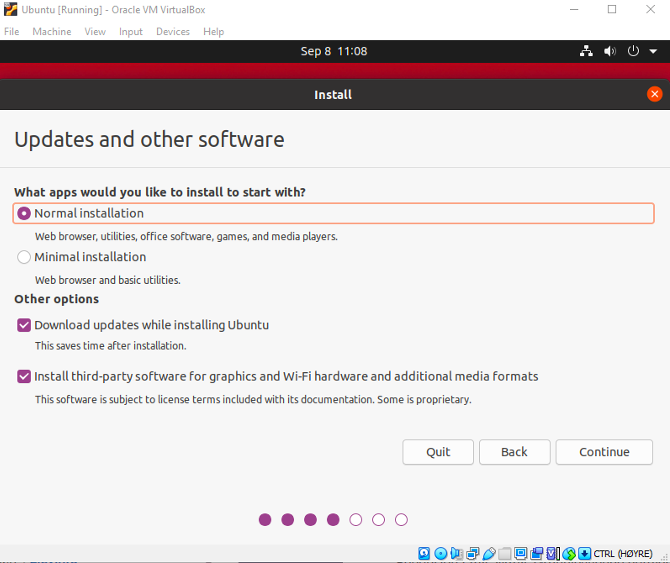Click the VirtualBox app icon in title bar

[10, 9]
